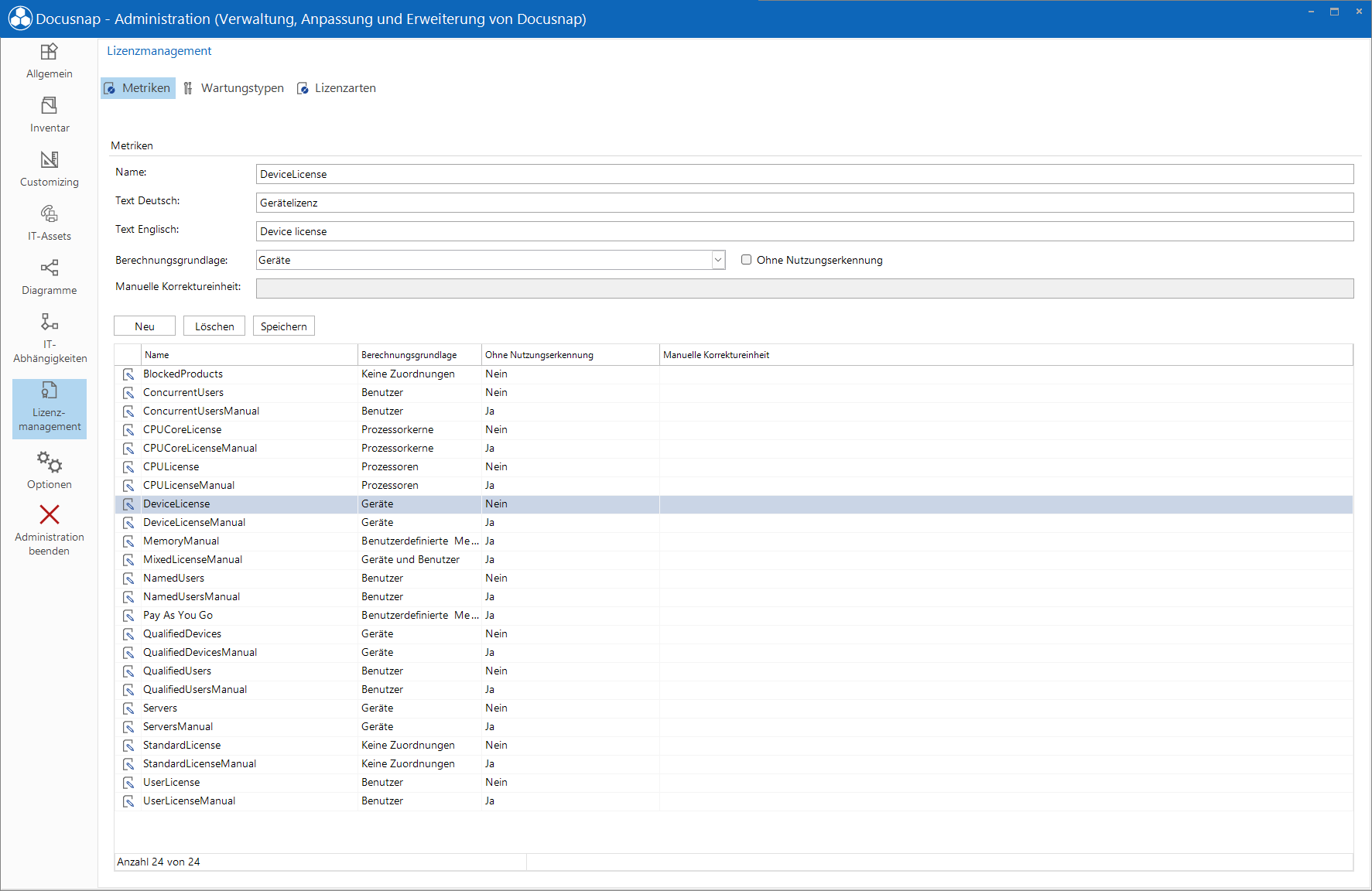1372x891 pixels.
Task: Select the DeviceLicenseManual row
Action: click(x=734, y=523)
